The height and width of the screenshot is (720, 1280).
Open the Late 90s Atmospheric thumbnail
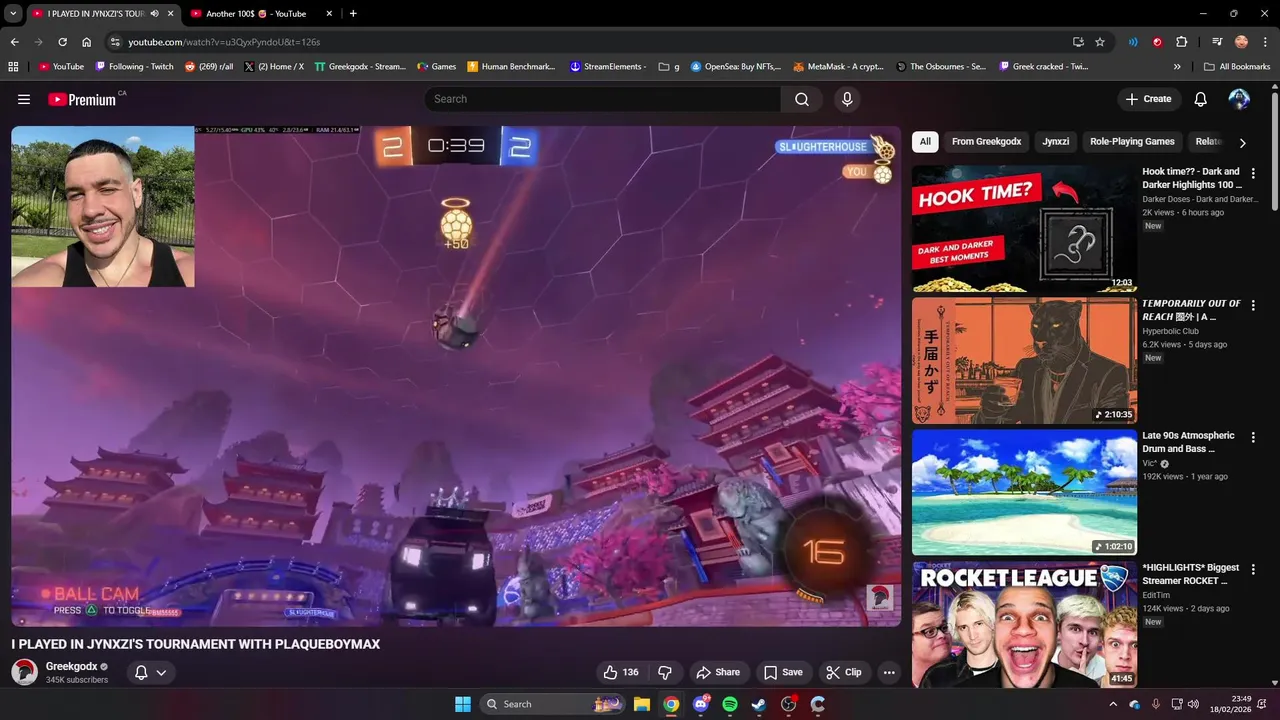(x=1024, y=492)
